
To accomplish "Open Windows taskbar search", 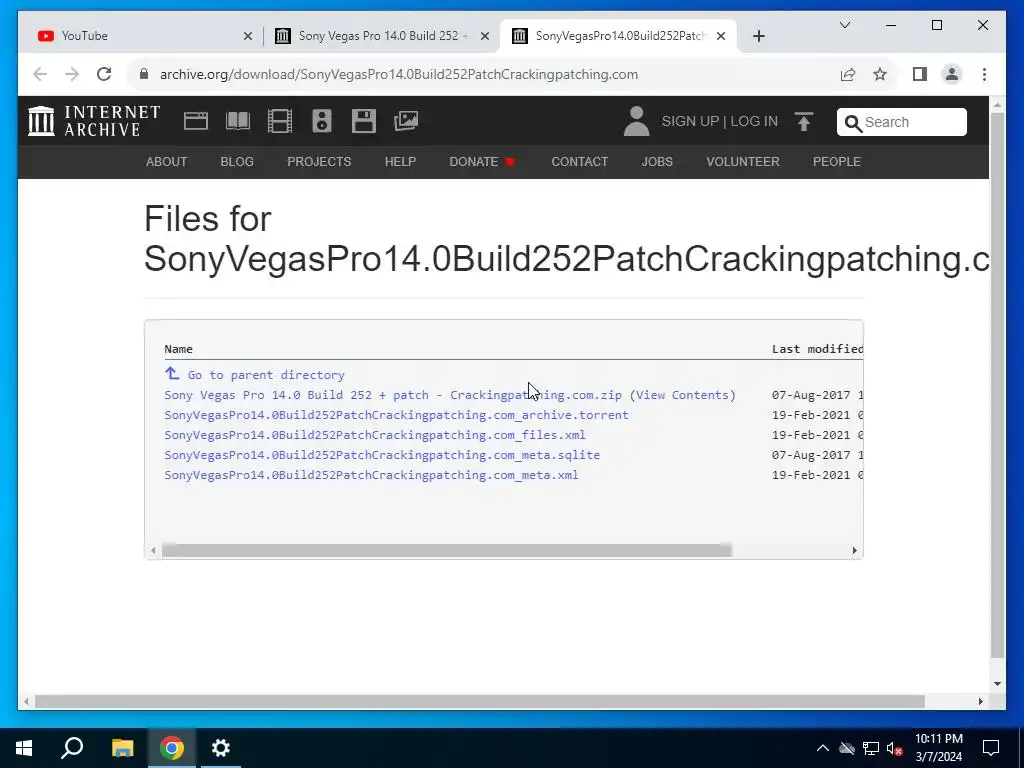I will [x=72, y=748].
